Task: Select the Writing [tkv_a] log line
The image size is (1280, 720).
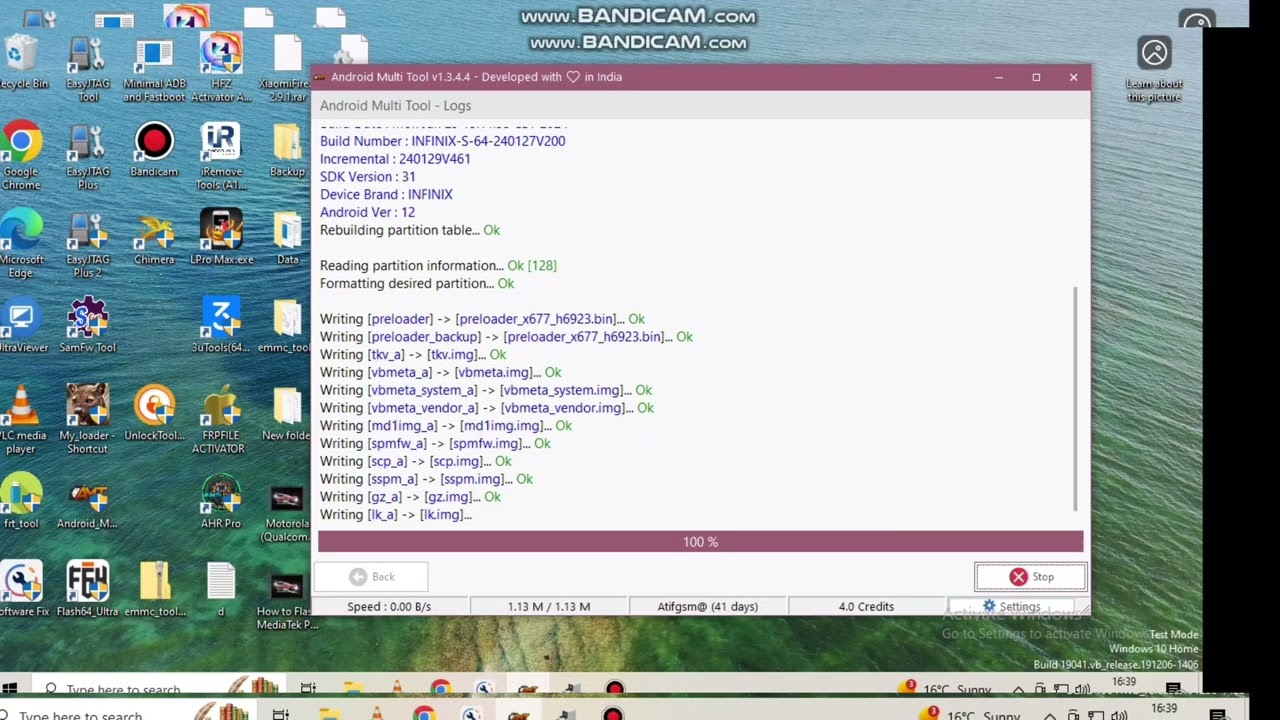Action: (413, 355)
